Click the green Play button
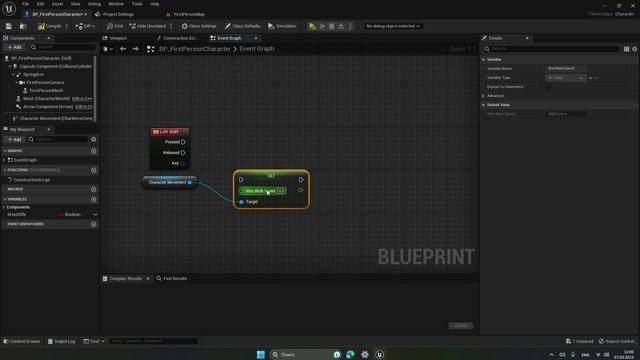The image size is (640, 360). coord(312,26)
